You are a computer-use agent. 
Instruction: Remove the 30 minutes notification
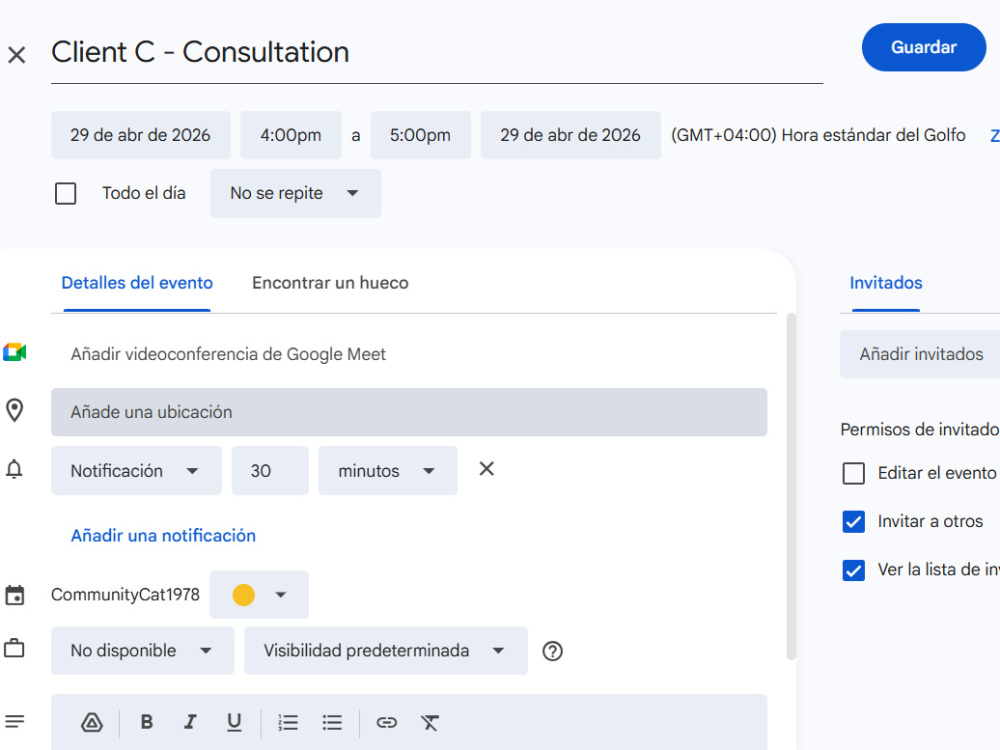click(x=487, y=469)
